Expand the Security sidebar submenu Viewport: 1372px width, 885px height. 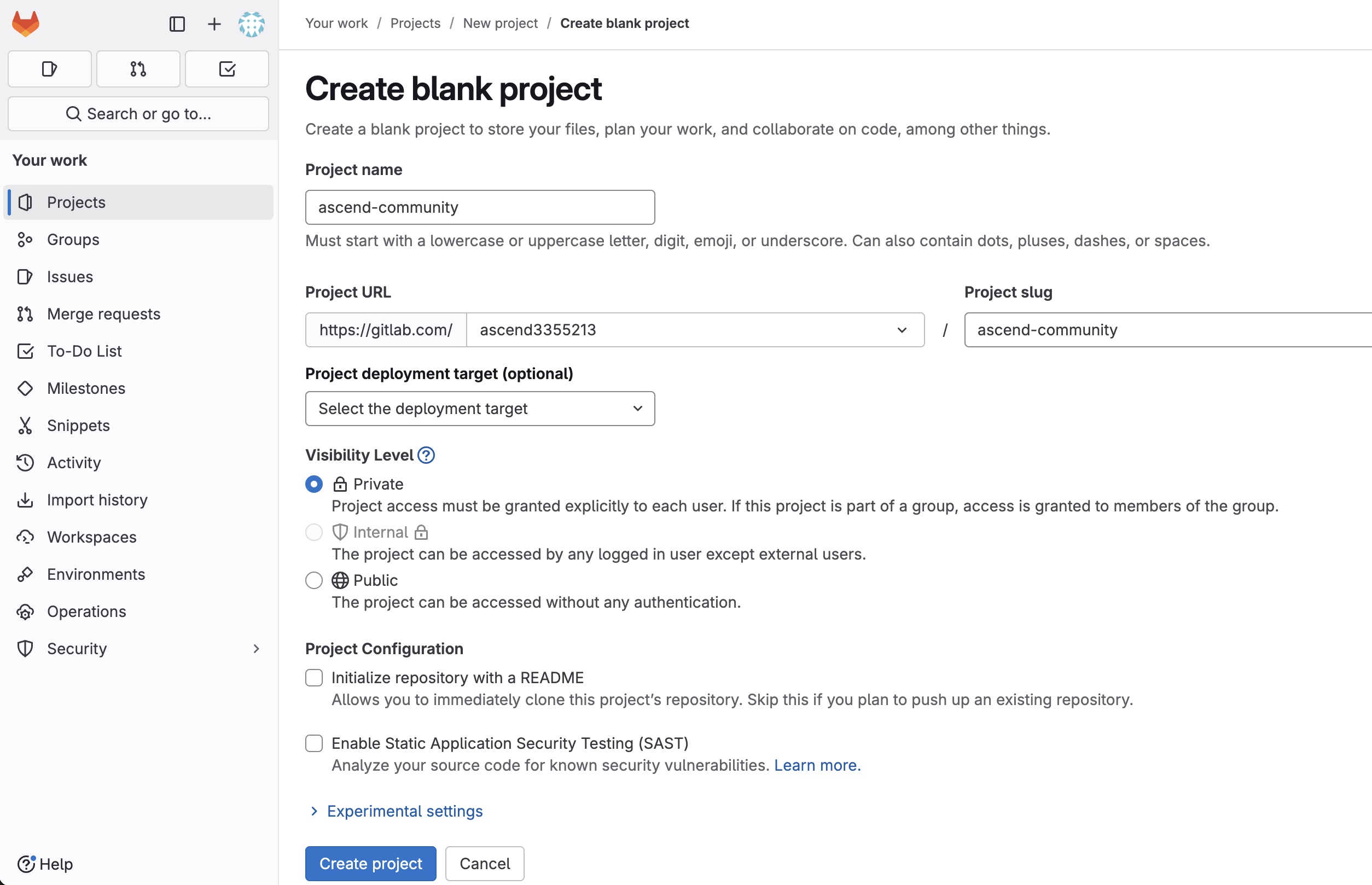click(256, 649)
